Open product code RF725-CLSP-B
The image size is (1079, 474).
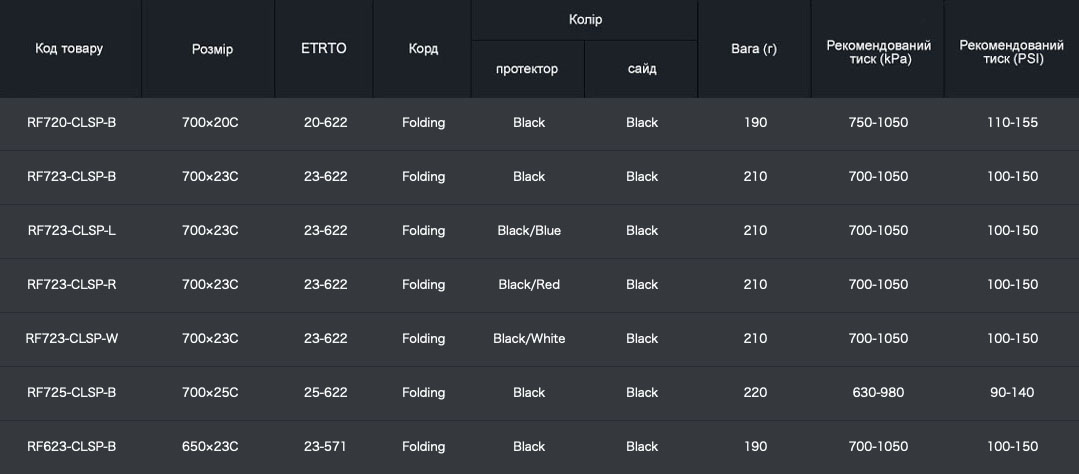71,393
